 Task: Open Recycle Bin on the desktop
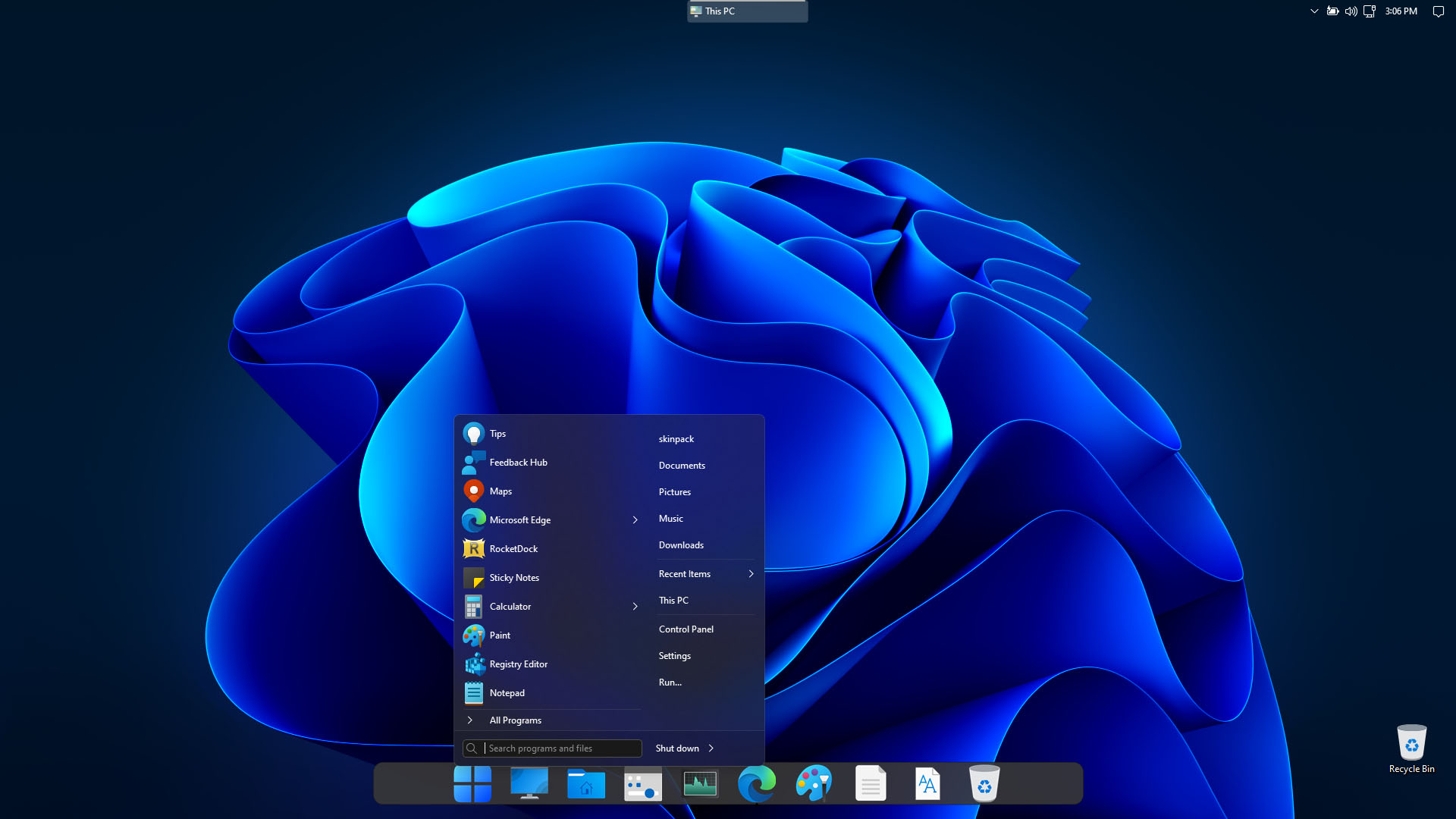(1411, 748)
